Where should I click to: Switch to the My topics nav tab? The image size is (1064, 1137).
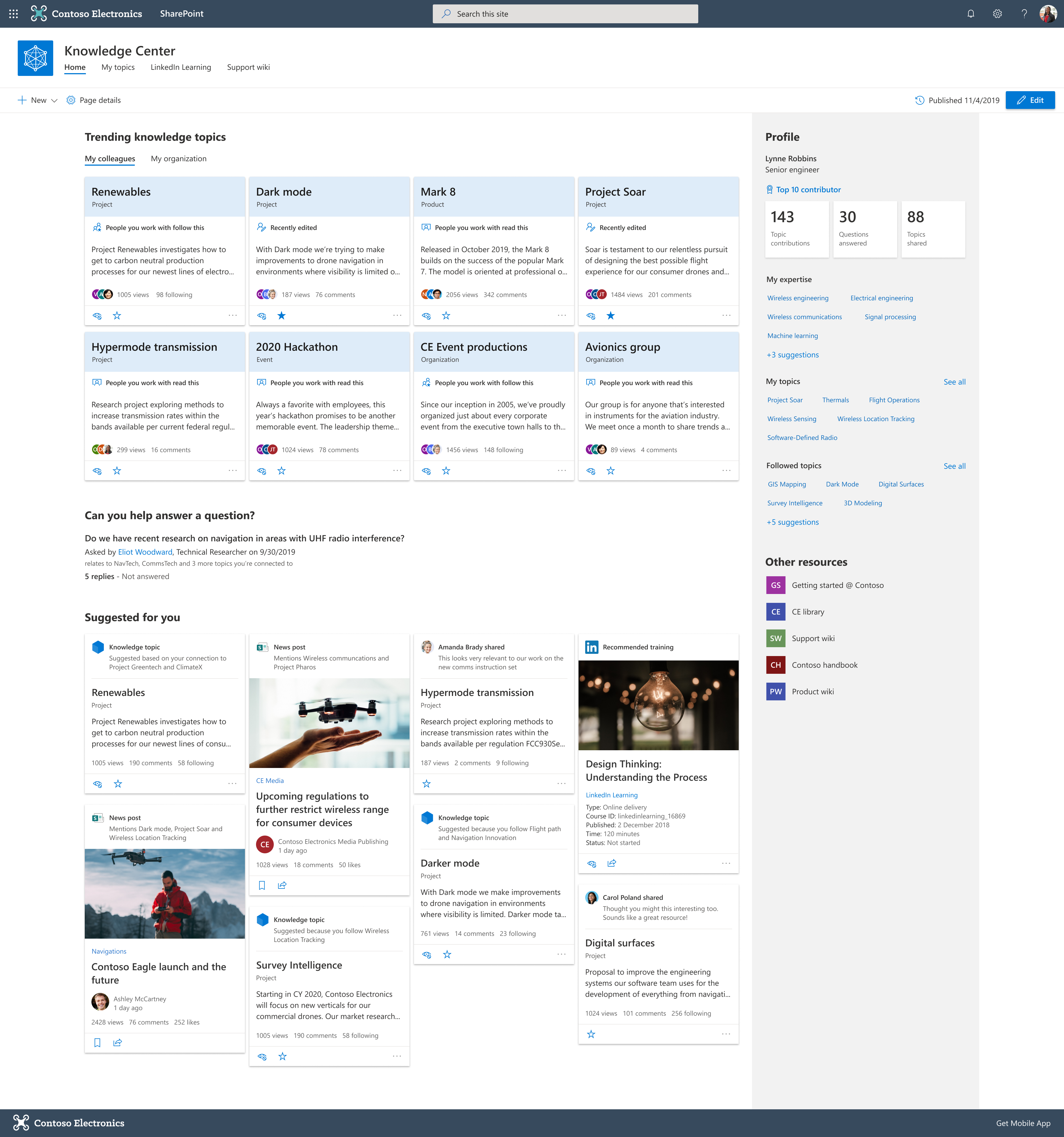(118, 68)
